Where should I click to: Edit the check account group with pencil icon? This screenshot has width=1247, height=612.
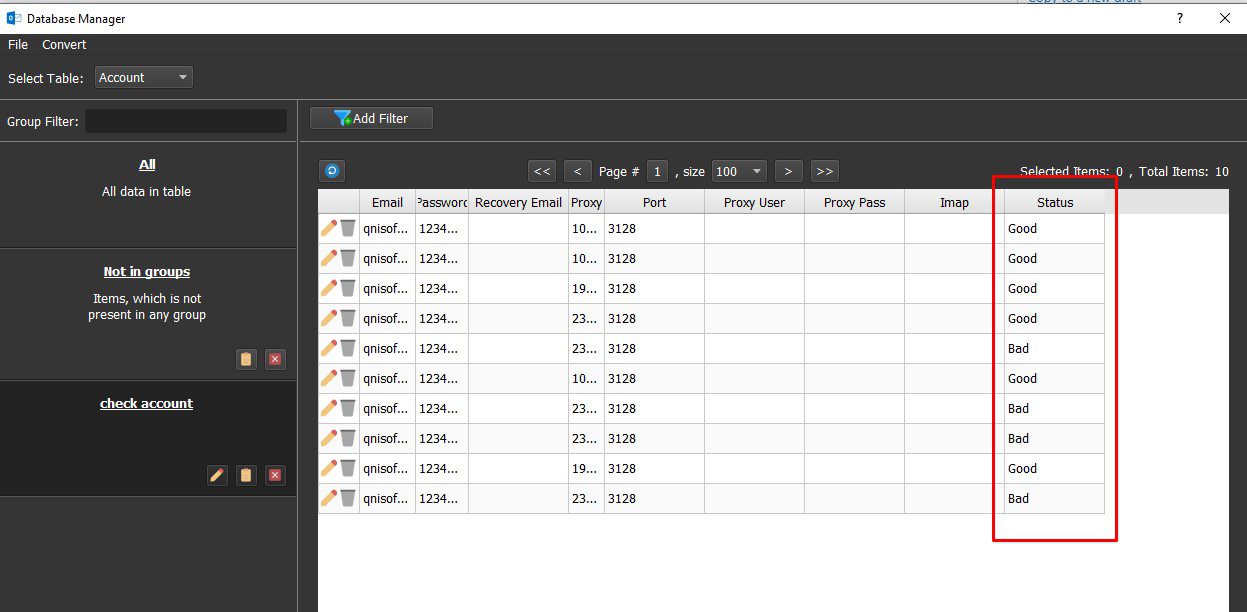pos(217,475)
